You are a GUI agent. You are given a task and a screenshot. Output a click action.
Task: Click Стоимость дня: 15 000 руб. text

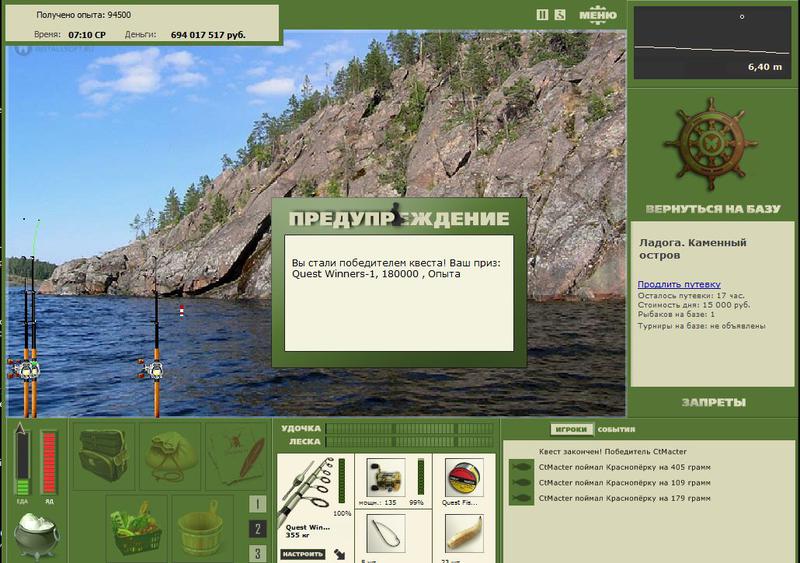694,305
